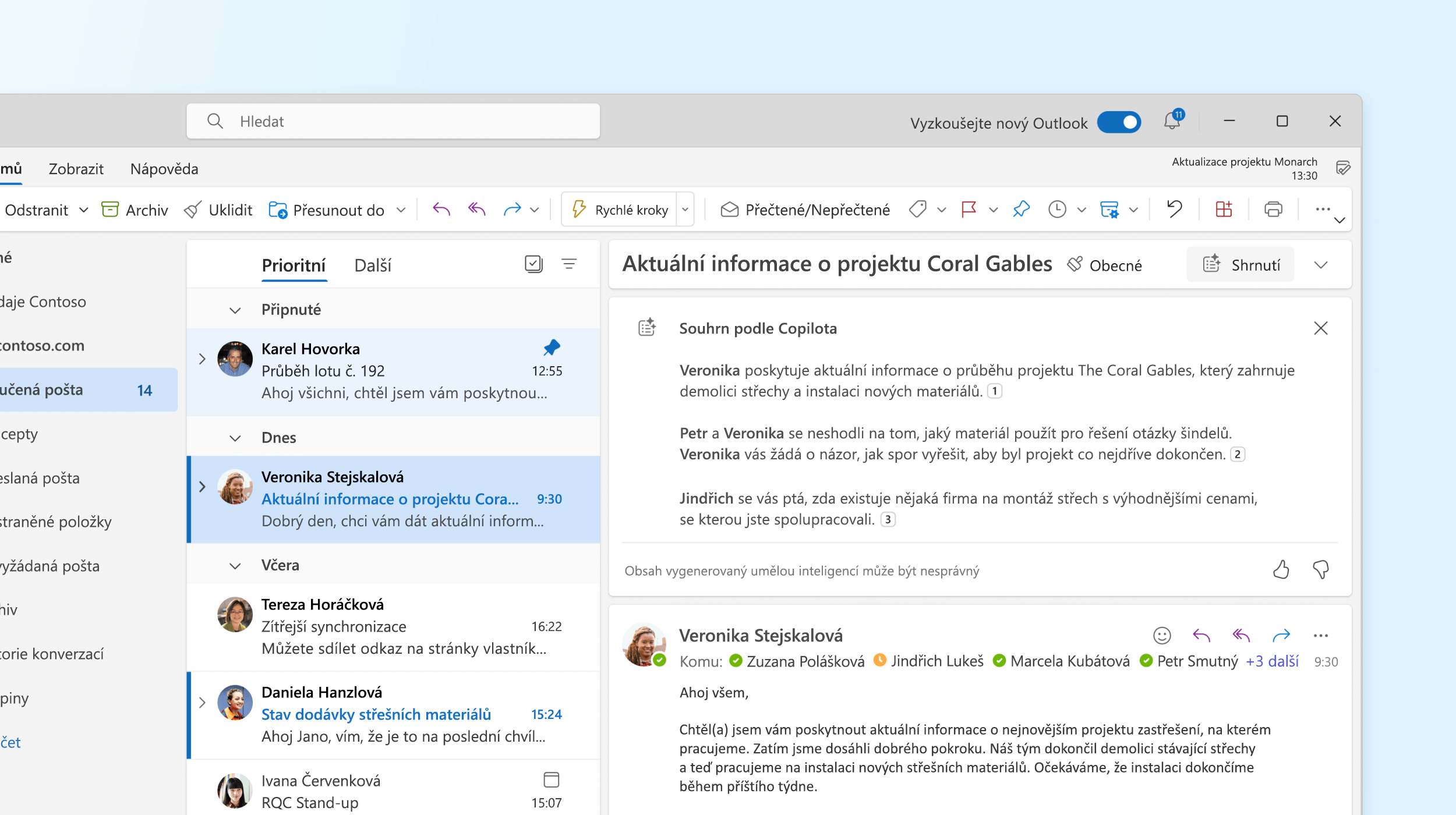Show +3 další recipients
The height and width of the screenshot is (815, 1456).
(1272, 661)
